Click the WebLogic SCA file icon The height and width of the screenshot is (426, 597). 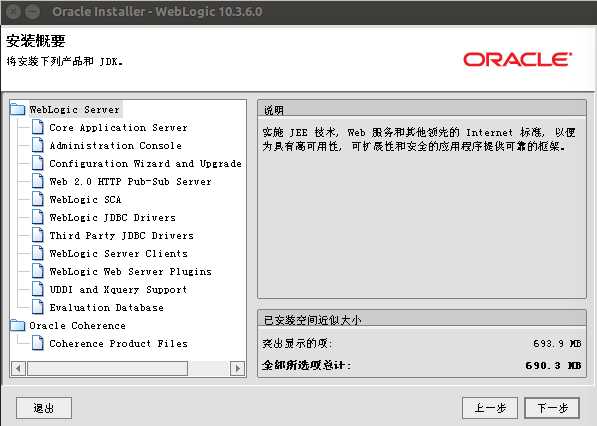tap(38, 199)
